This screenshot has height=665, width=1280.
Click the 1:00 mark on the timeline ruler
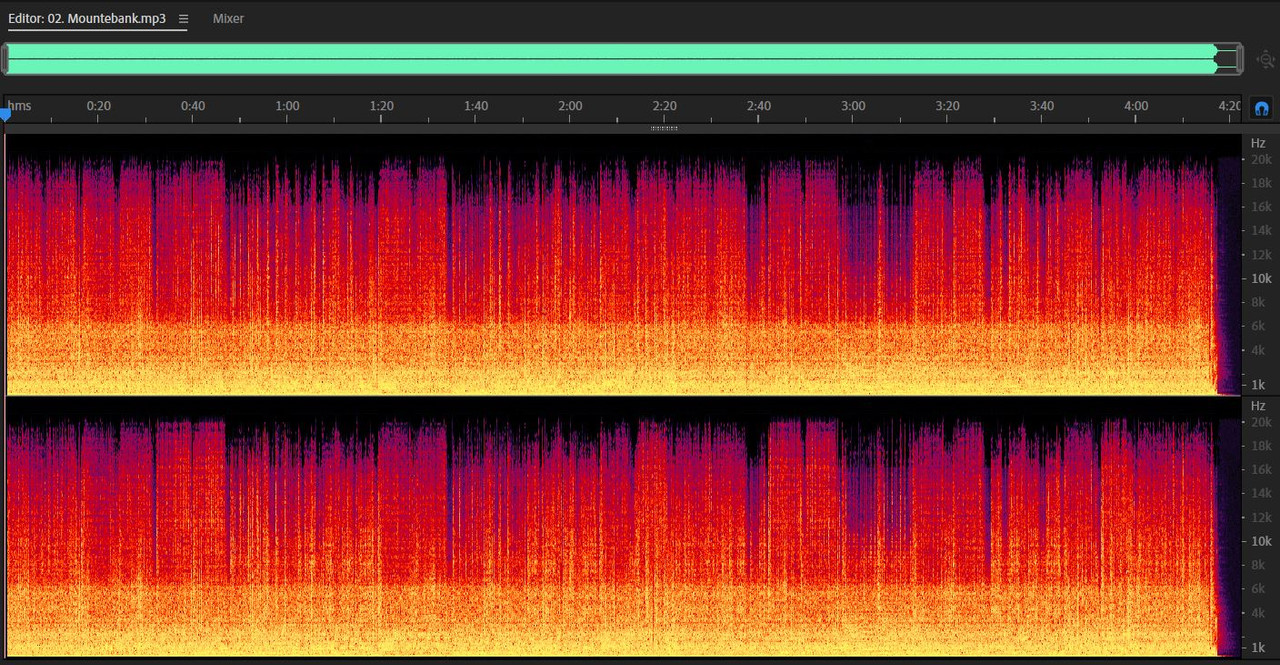coord(287,106)
